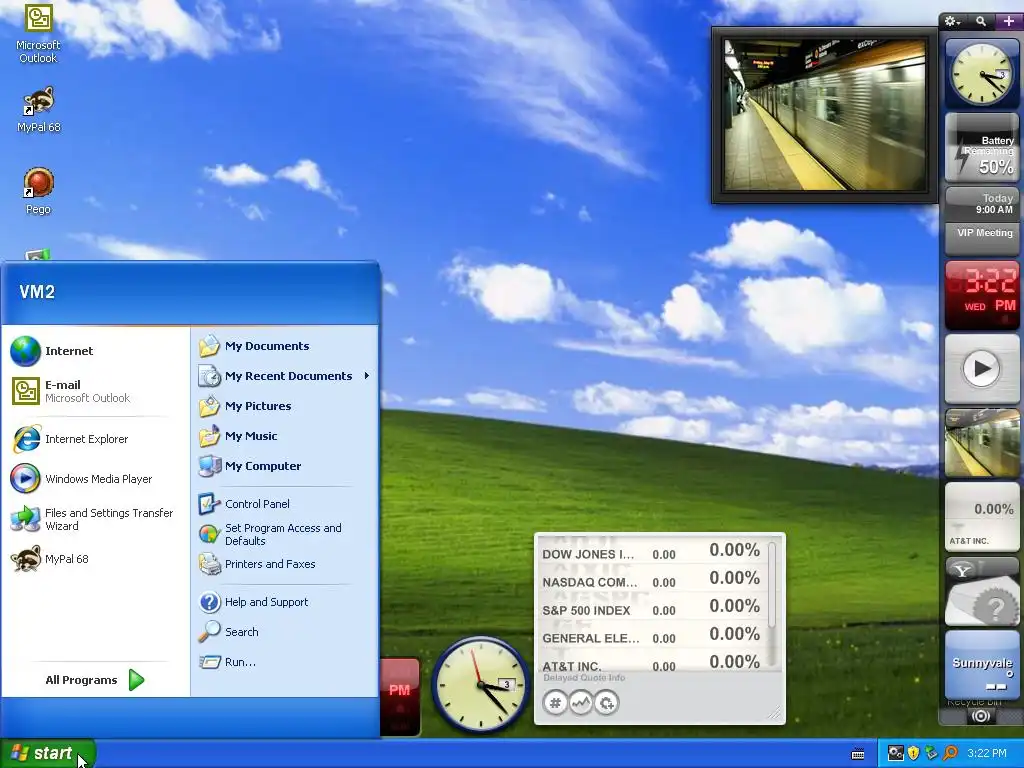Click the large subway picture frame widget
This screenshot has width=1024, height=768.
point(824,115)
